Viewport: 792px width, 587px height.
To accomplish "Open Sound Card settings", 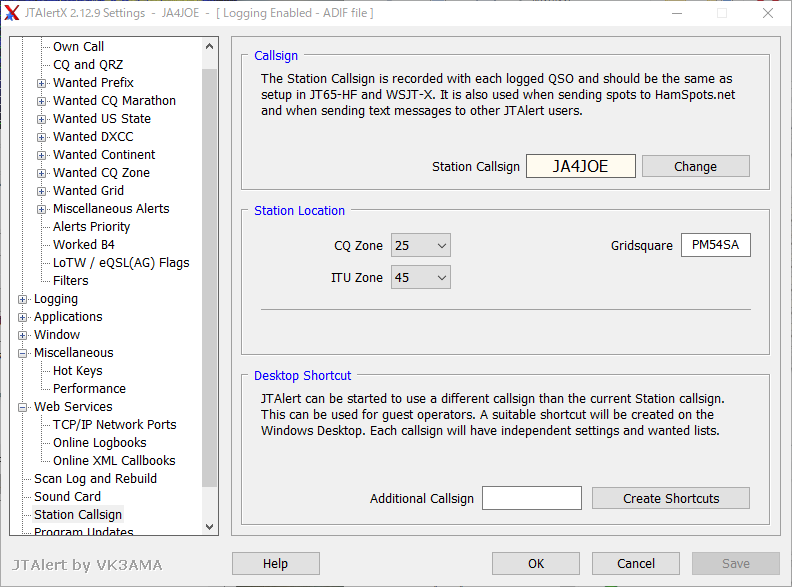I will click(x=67, y=497).
